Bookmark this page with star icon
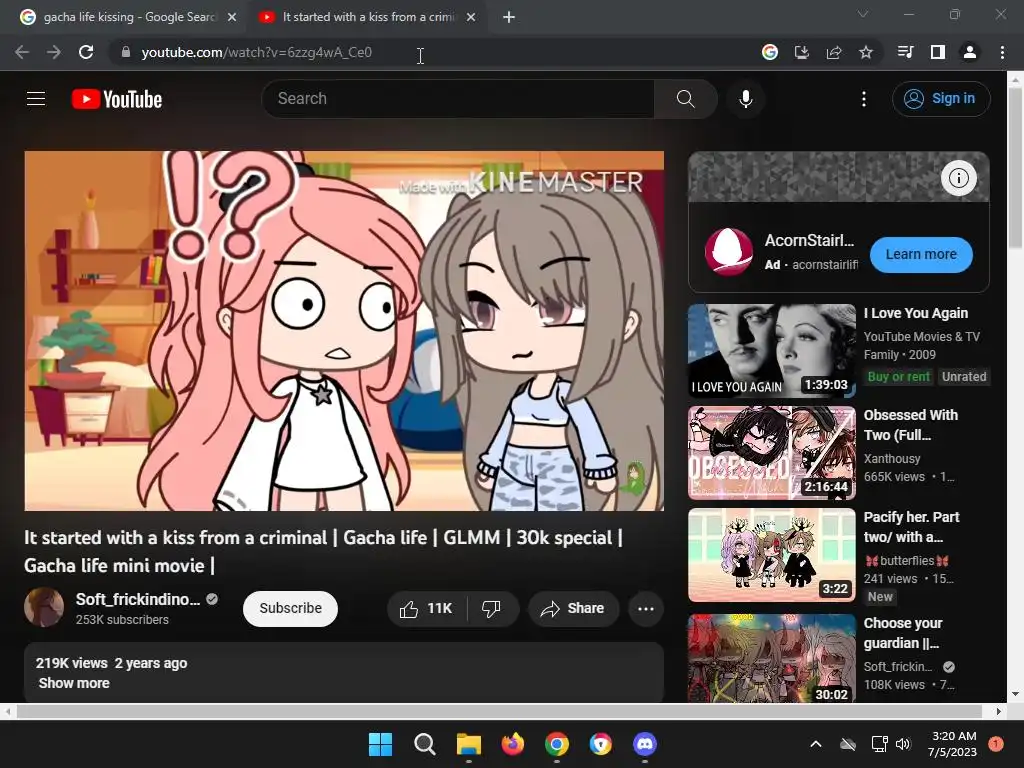This screenshot has height=768, width=1024. click(865, 52)
